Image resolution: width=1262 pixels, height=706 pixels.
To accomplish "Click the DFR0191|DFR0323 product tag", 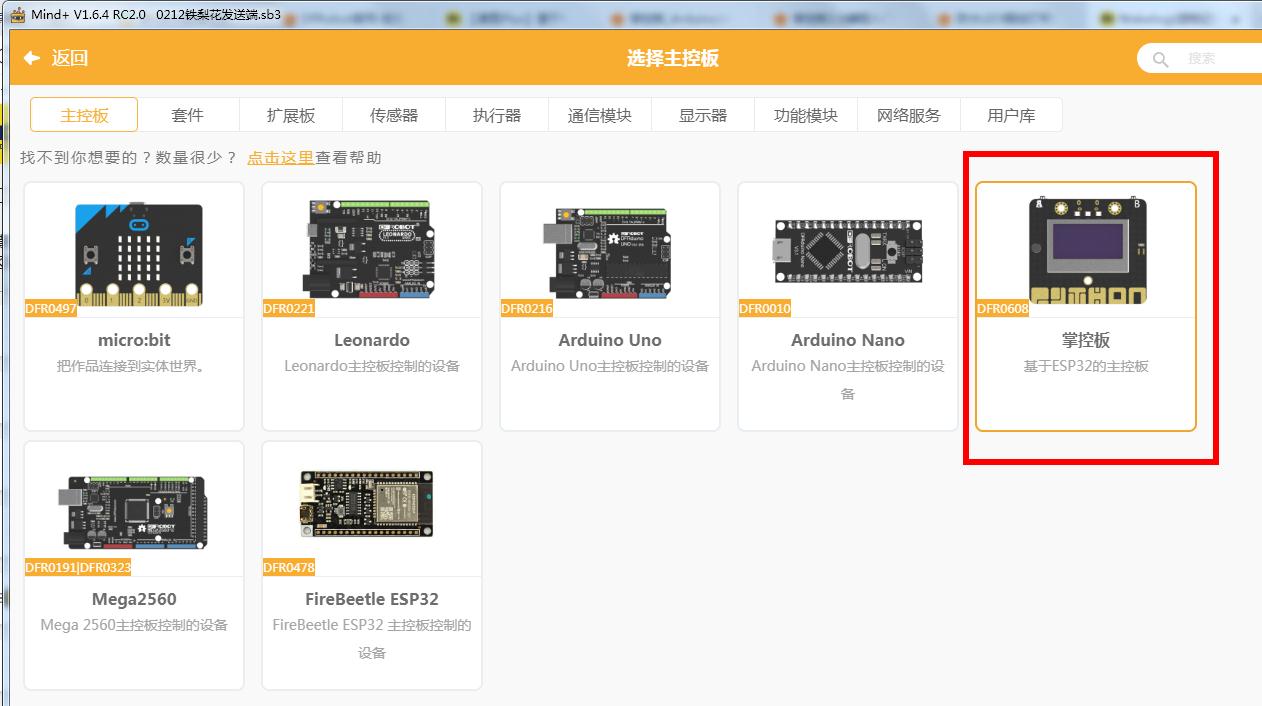I will click(x=78, y=567).
